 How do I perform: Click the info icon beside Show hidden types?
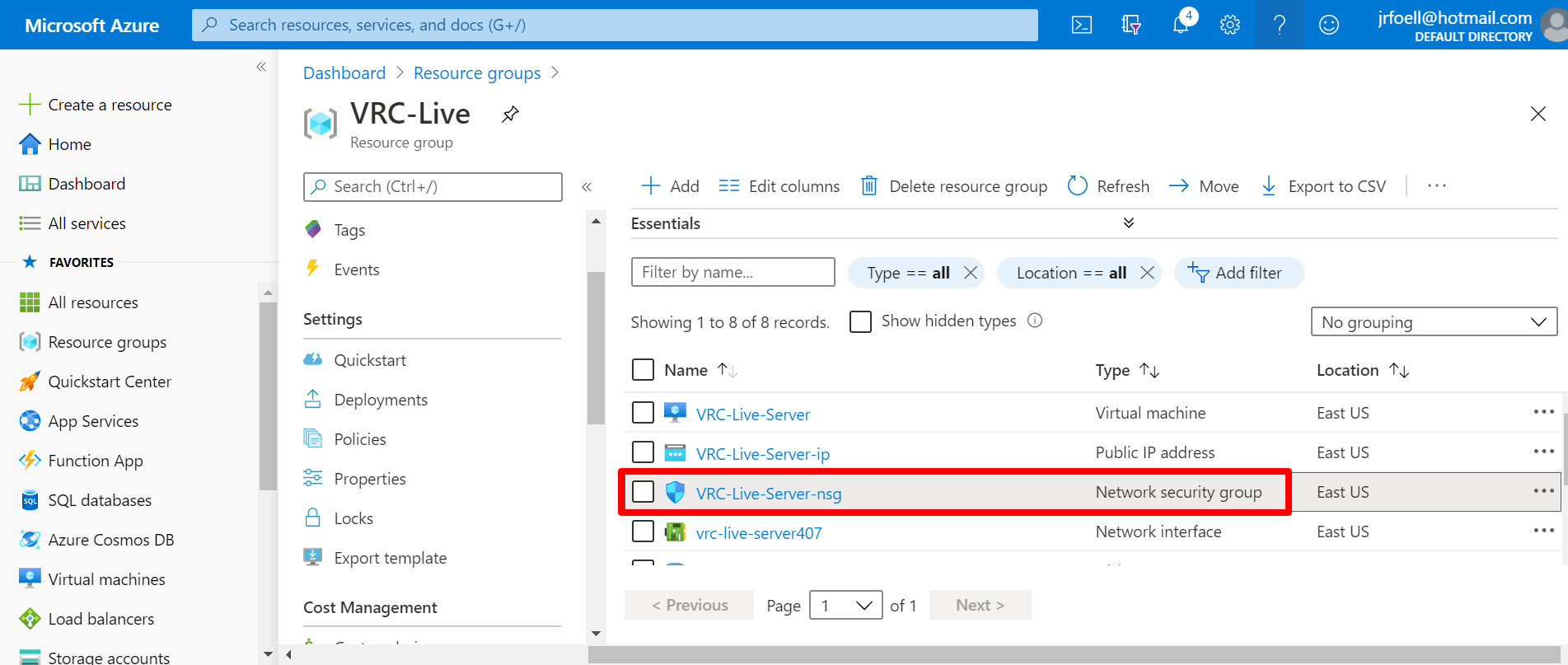coord(1035,321)
